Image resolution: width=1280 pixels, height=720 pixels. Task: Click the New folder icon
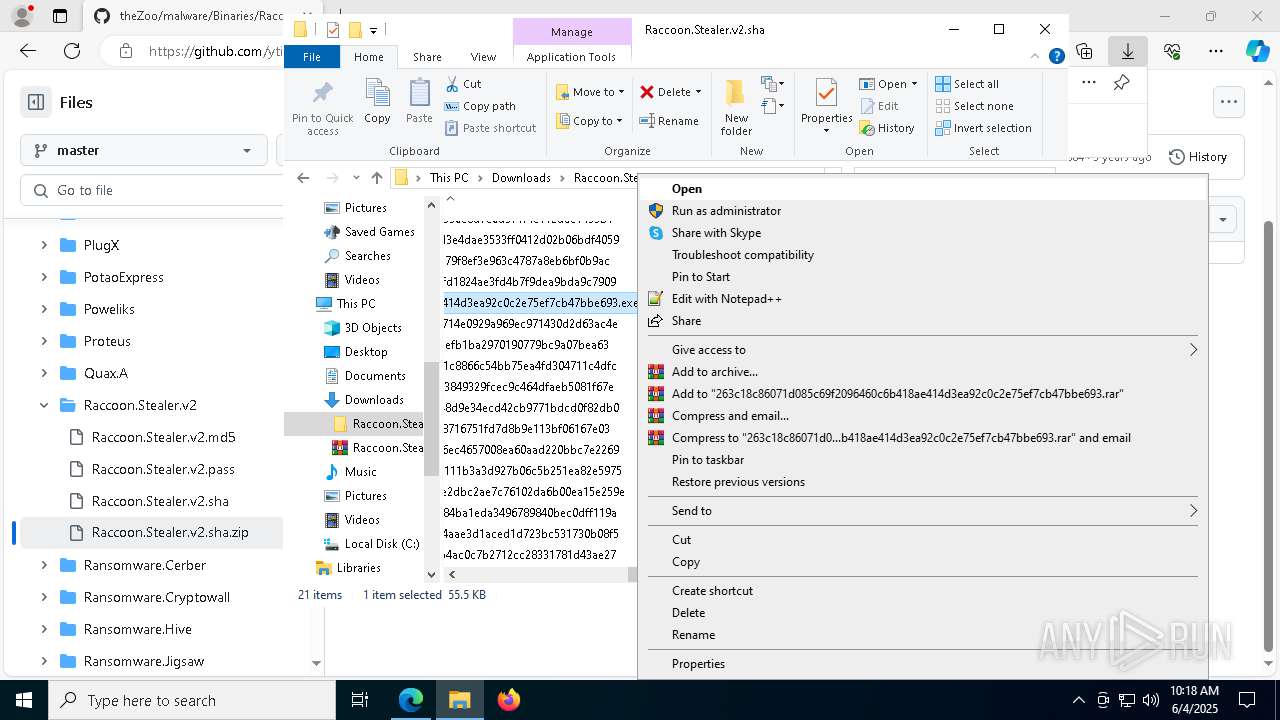click(736, 93)
